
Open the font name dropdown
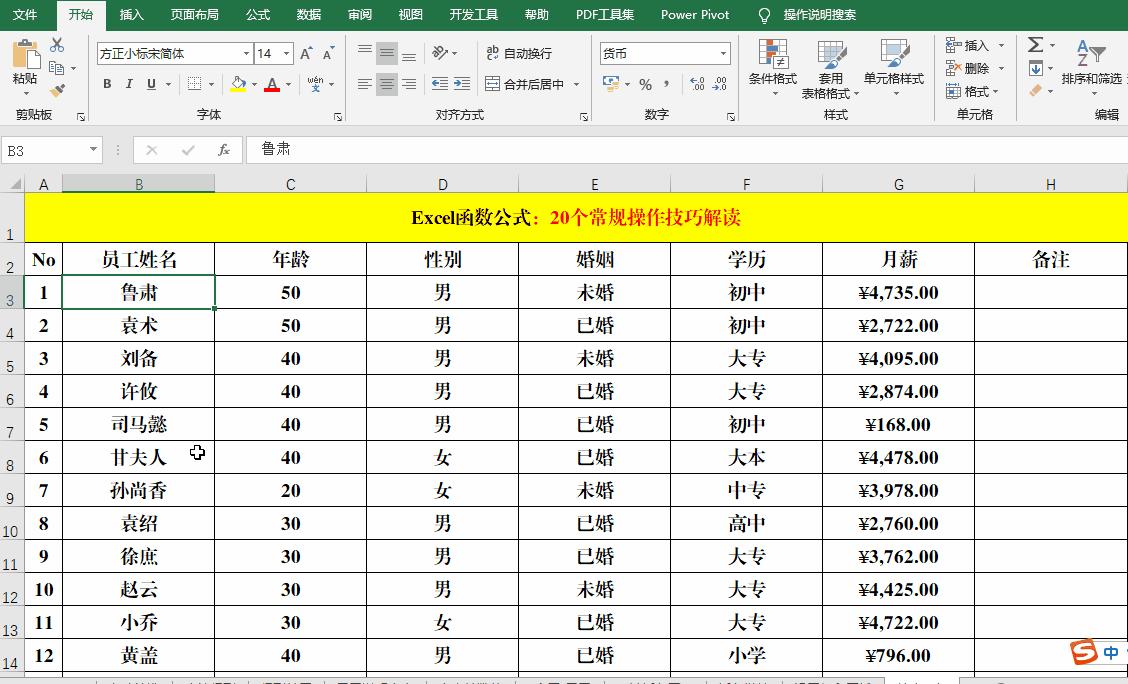pyautogui.click(x=246, y=52)
